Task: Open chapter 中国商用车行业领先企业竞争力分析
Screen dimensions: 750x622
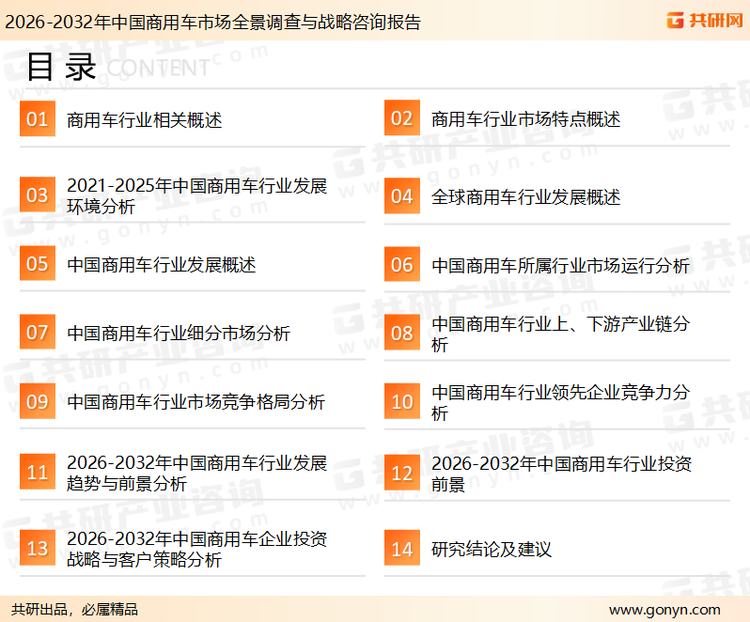Action: point(560,402)
